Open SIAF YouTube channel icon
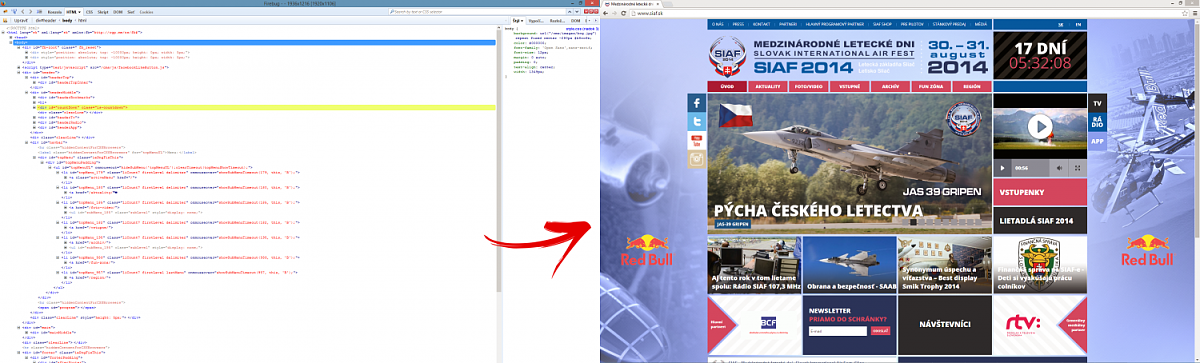The image size is (1200, 363). 696,141
